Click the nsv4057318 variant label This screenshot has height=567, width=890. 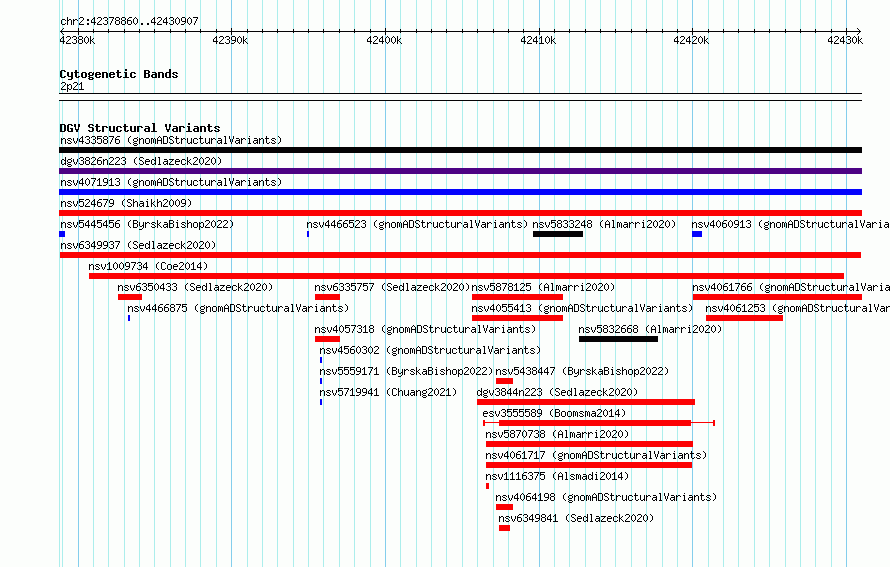(x=425, y=329)
